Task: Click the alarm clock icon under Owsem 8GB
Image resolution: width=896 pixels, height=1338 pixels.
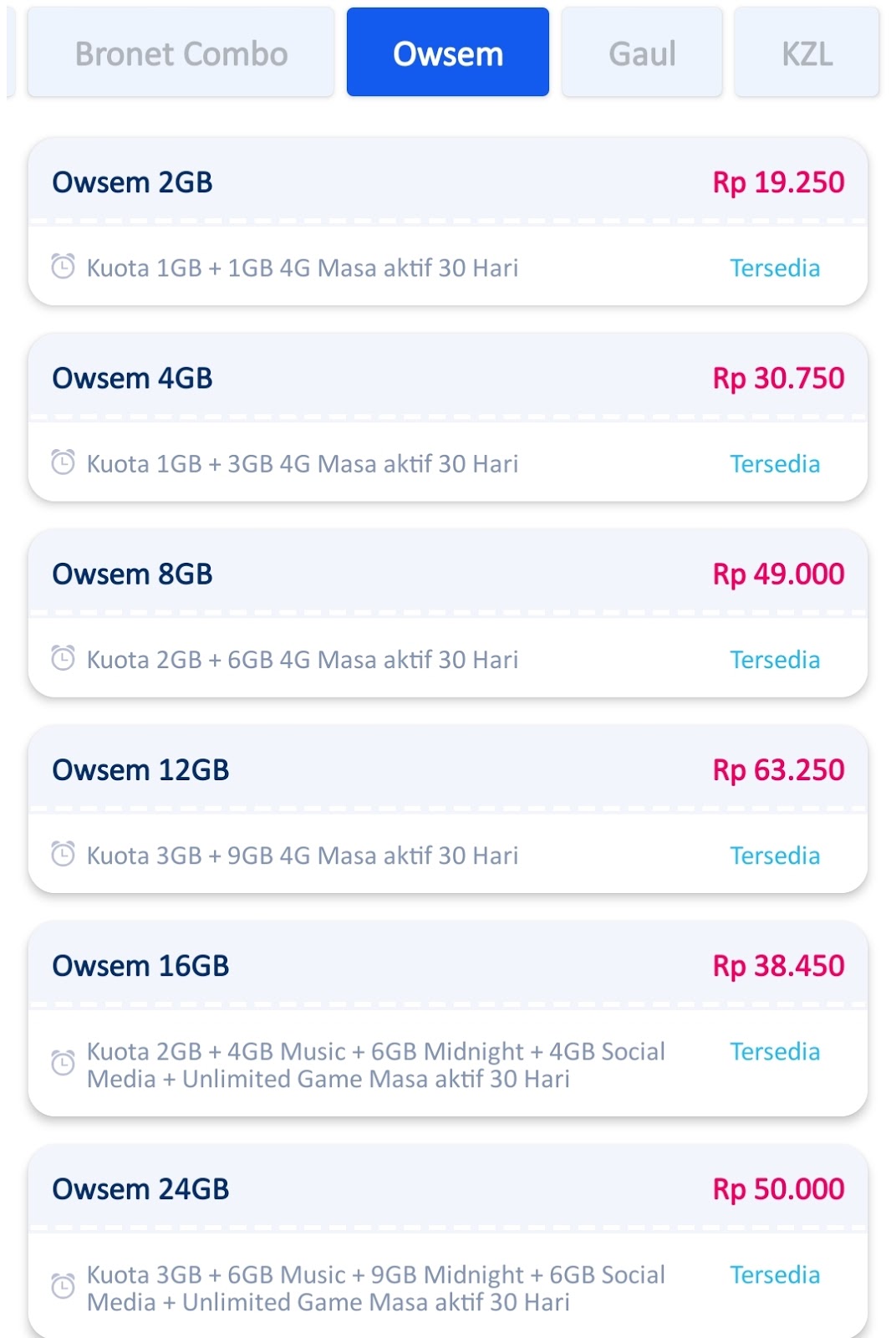Action: click(x=64, y=658)
